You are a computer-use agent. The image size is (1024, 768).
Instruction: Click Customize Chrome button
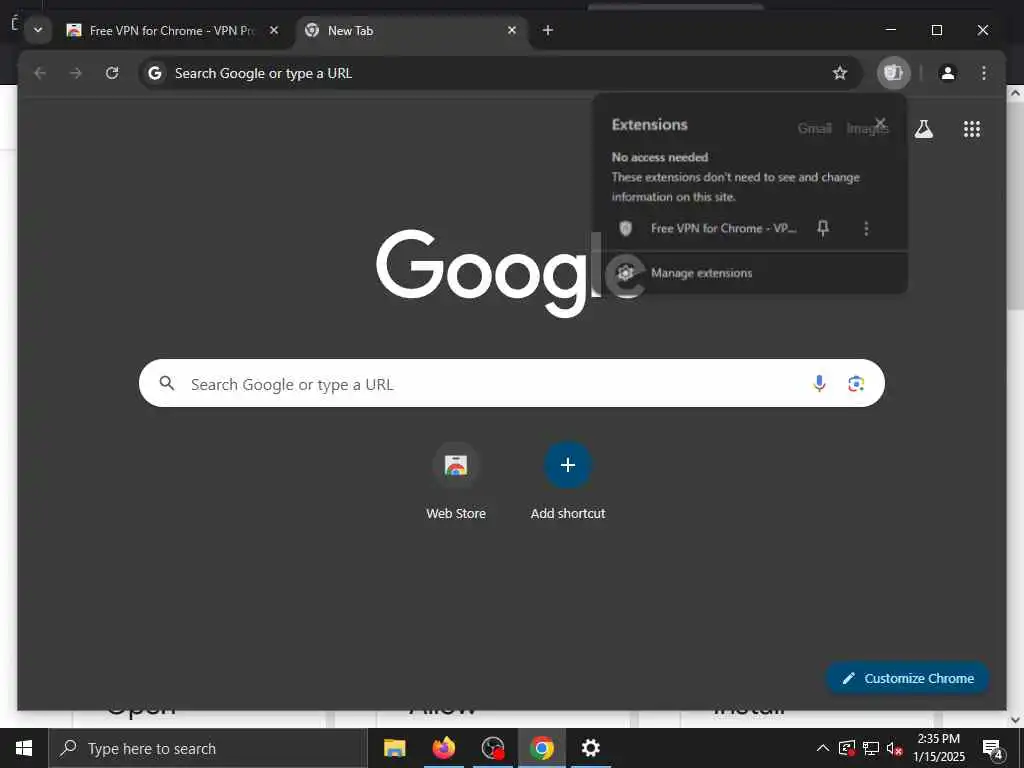click(908, 678)
